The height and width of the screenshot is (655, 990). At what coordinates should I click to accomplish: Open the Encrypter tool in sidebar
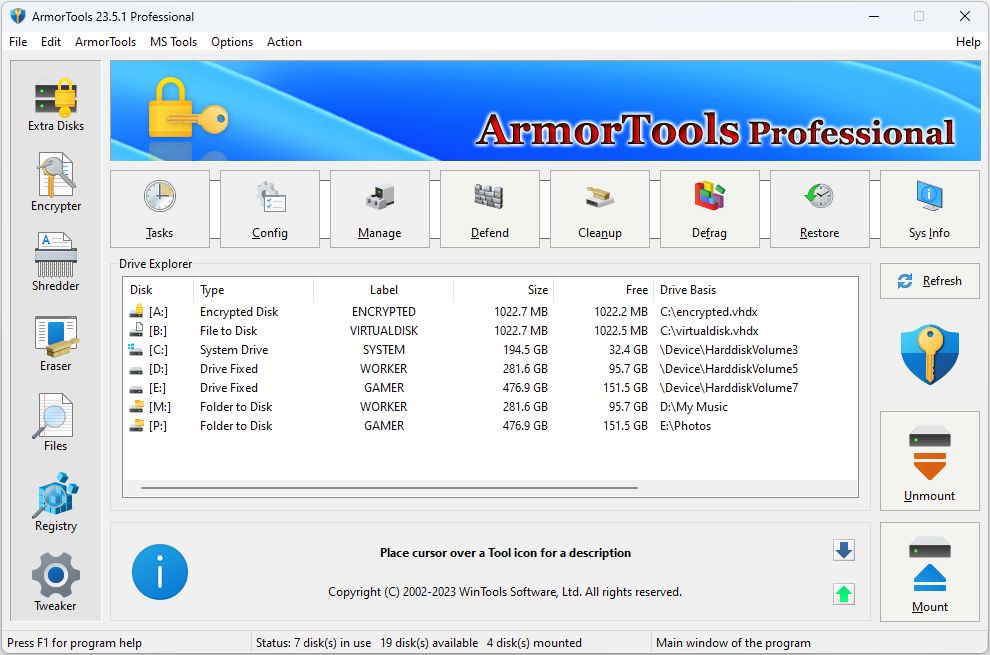[x=56, y=184]
